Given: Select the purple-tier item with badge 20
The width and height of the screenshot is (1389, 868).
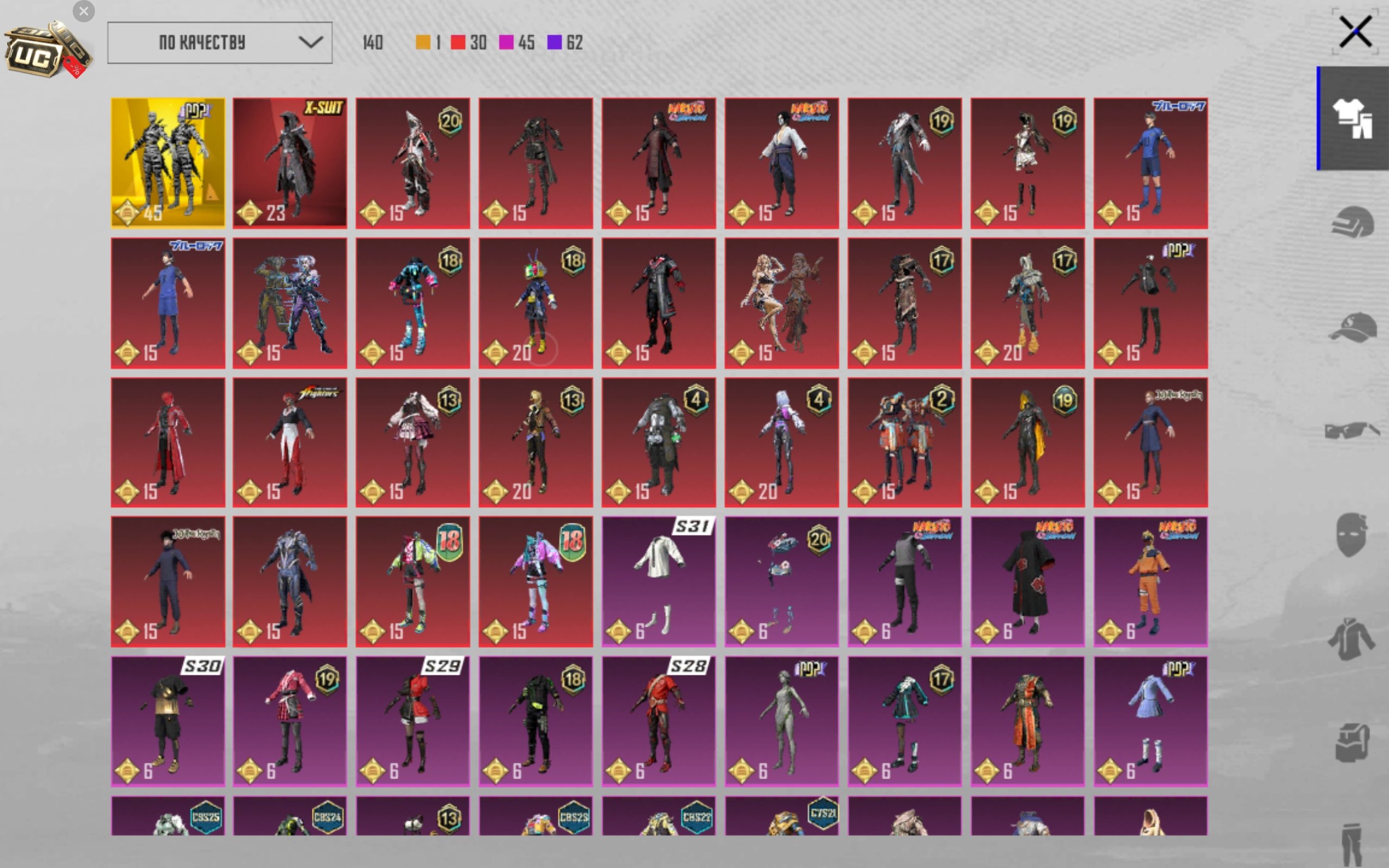Looking at the screenshot, I should [782, 582].
